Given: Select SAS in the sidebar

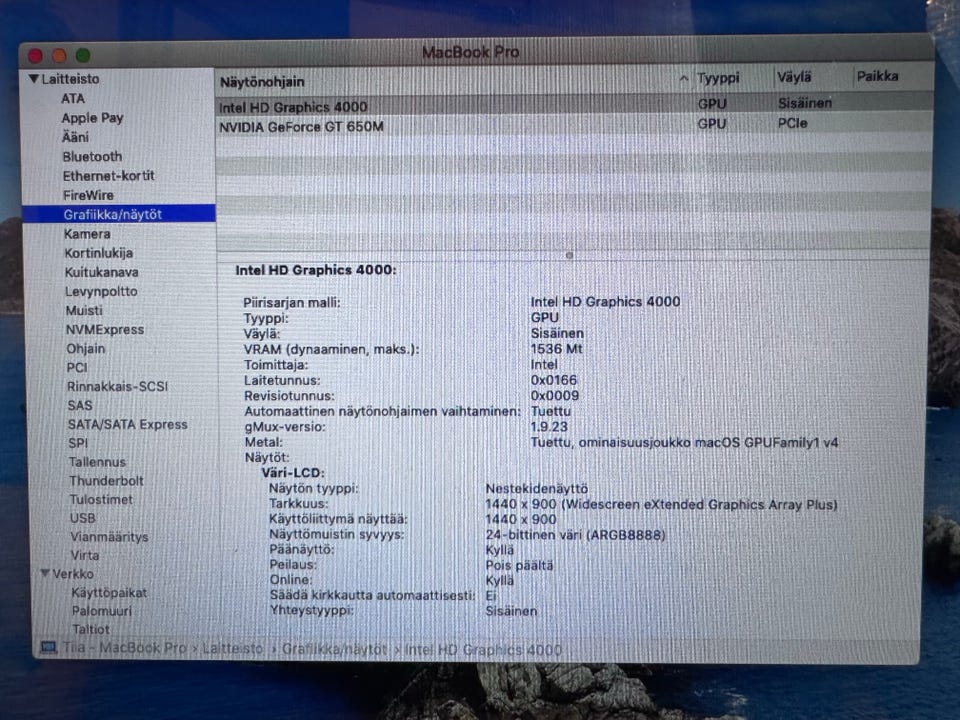Looking at the screenshot, I should coord(80,405).
